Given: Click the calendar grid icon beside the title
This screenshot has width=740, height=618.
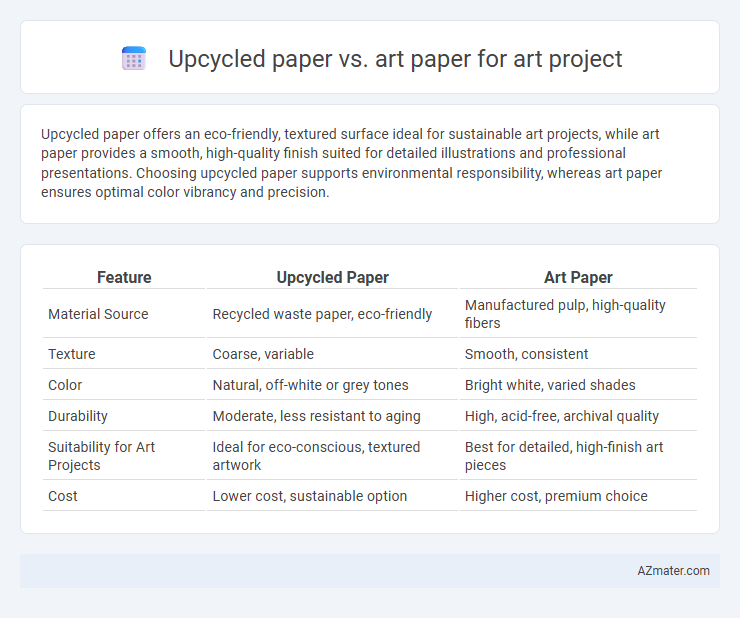Looking at the screenshot, I should click(134, 59).
